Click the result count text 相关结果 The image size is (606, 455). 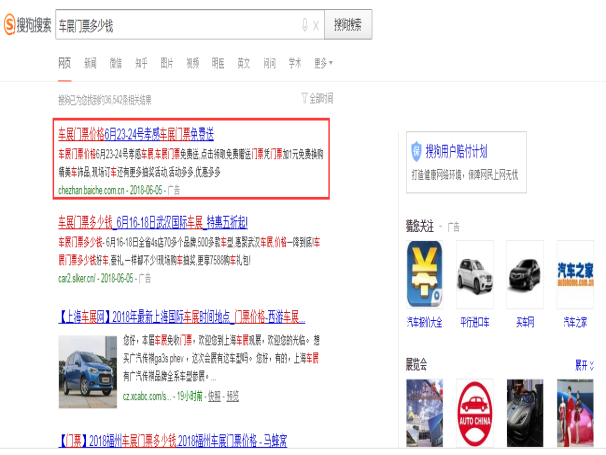[104, 100]
